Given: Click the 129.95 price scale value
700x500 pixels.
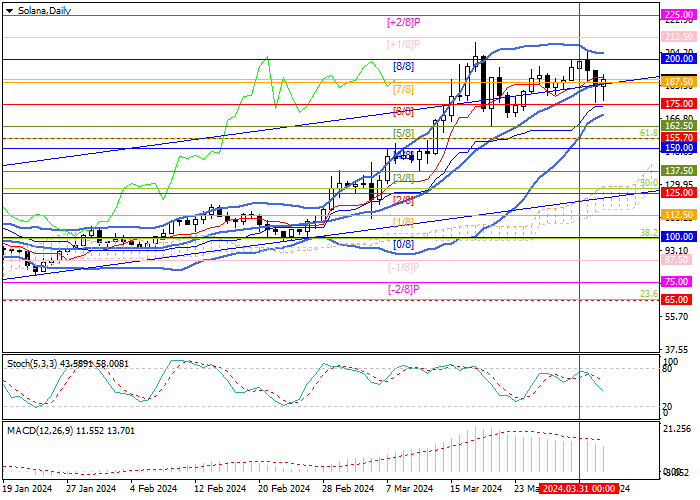Looking at the screenshot, I should pyautogui.click(x=678, y=183).
